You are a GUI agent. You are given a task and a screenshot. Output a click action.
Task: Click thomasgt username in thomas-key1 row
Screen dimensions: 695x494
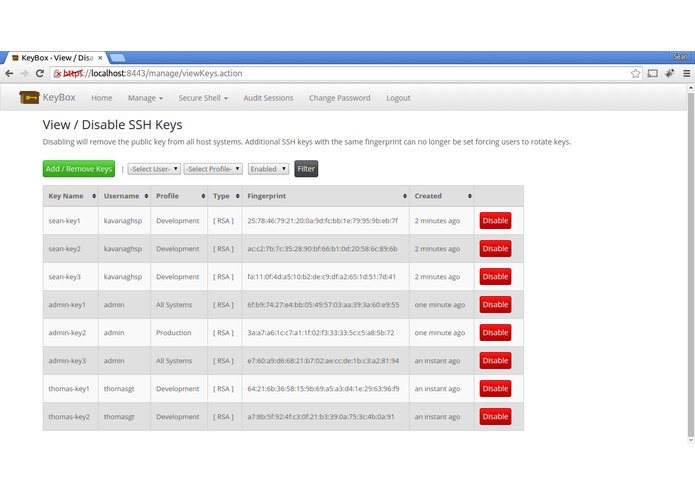coord(119,389)
